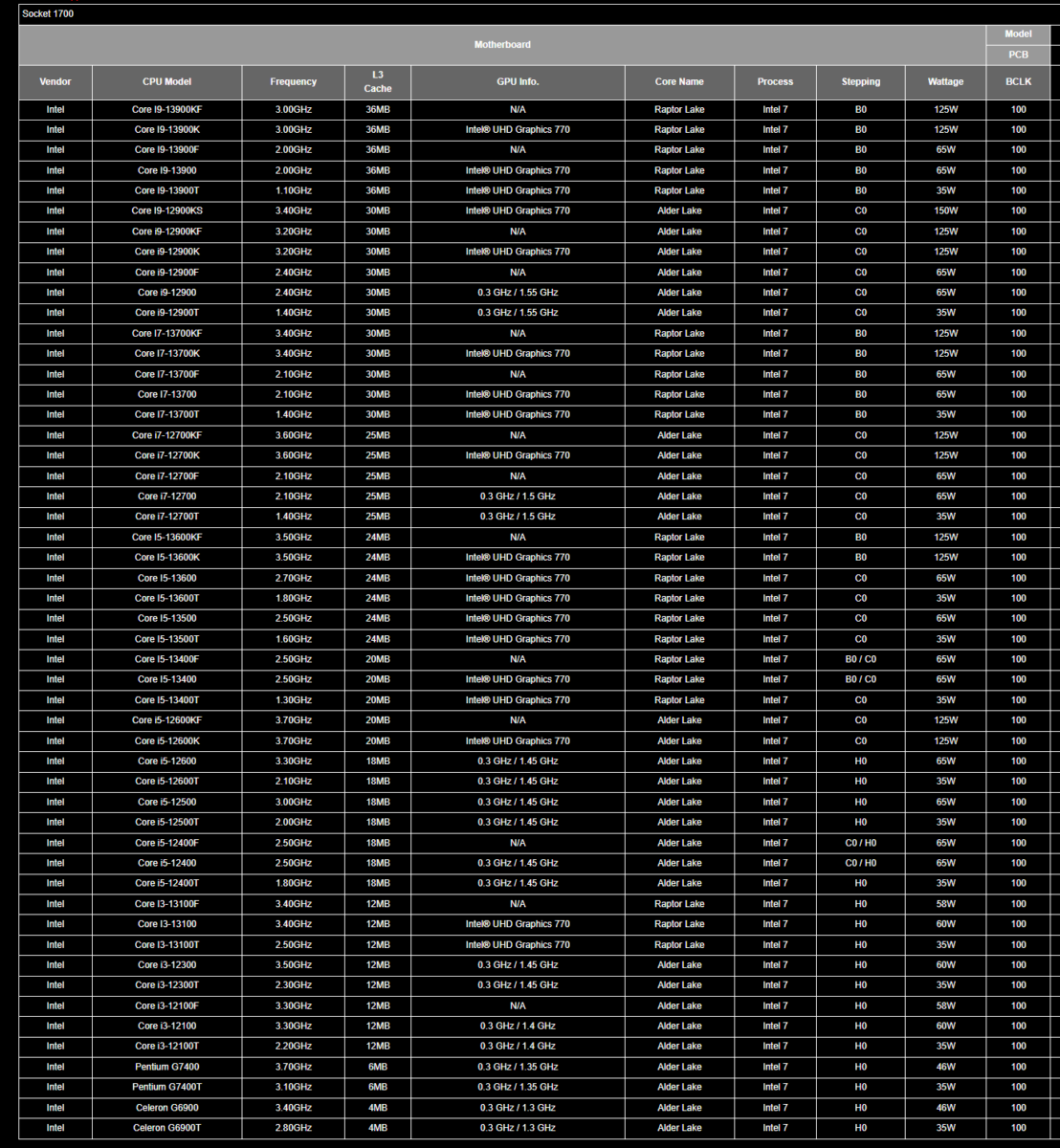Click '0.3 GHz / 1.5 GHz' in Core i7-12700T row
This screenshot has height=1148, width=1060.
518,517
